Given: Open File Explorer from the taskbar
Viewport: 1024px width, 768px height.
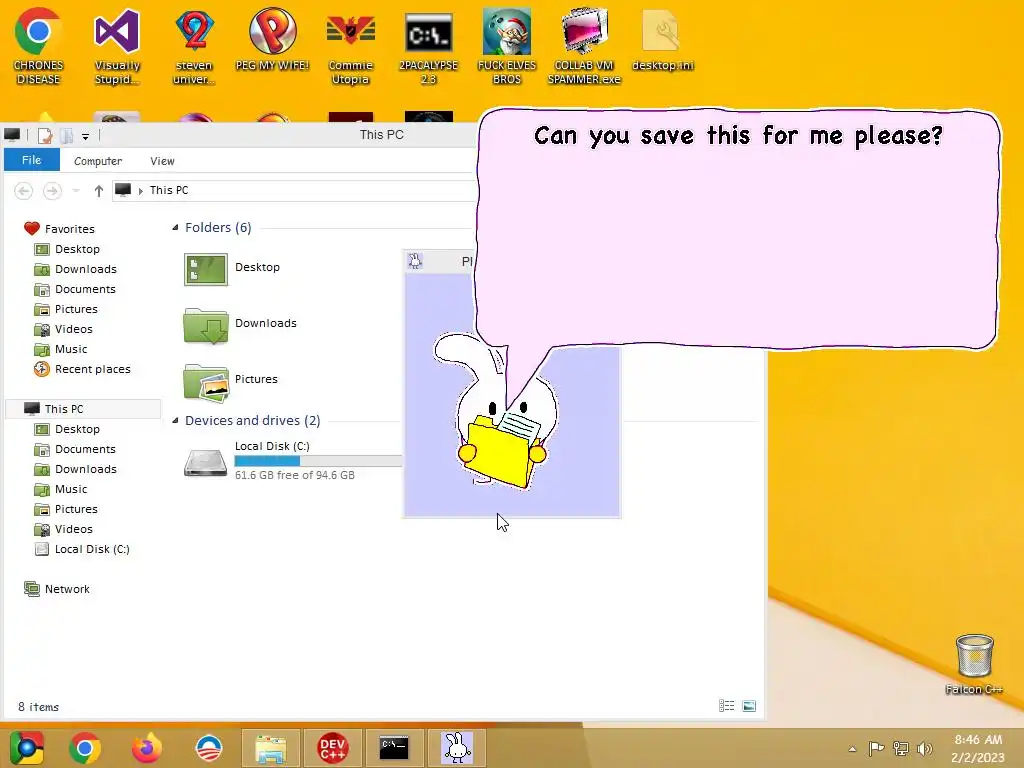Looking at the screenshot, I should pos(270,748).
